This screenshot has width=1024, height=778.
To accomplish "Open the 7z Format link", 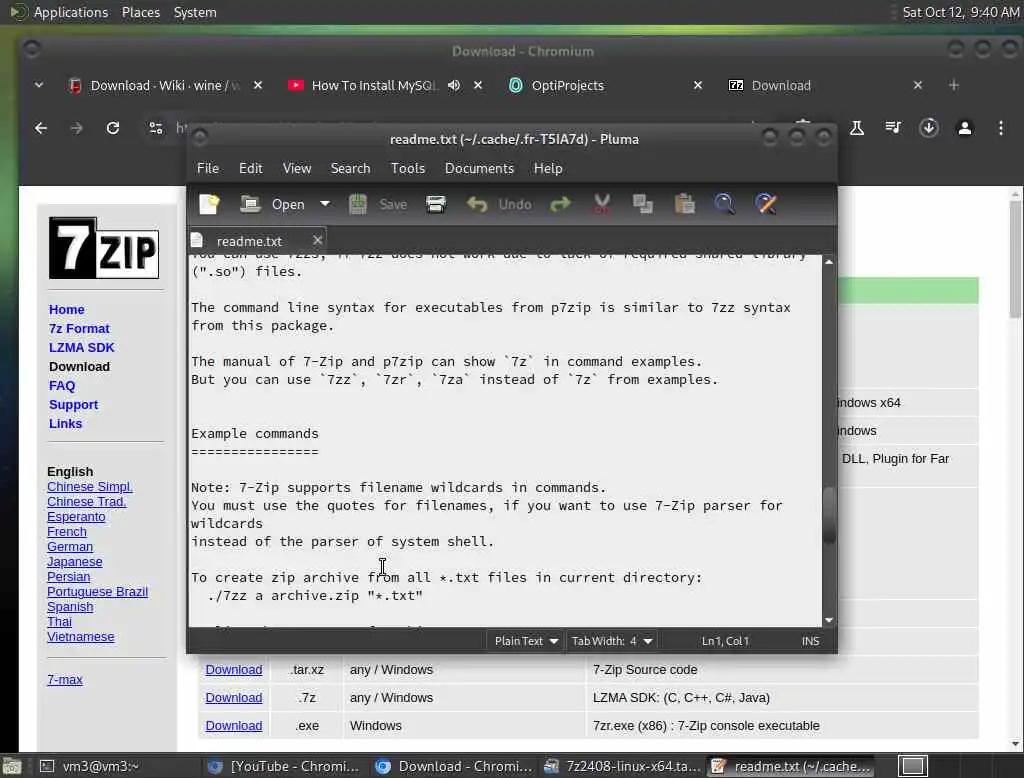I will [x=79, y=329].
